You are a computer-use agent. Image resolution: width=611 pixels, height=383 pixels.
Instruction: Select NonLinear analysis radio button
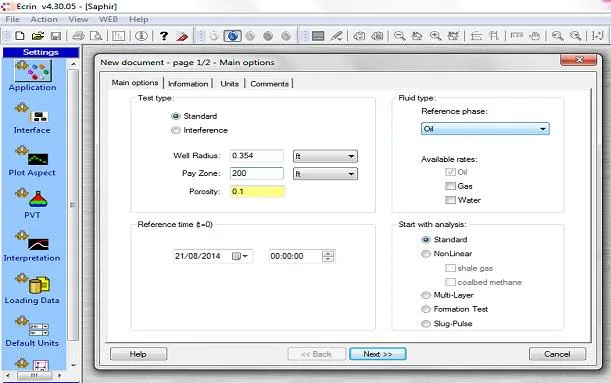[426, 254]
